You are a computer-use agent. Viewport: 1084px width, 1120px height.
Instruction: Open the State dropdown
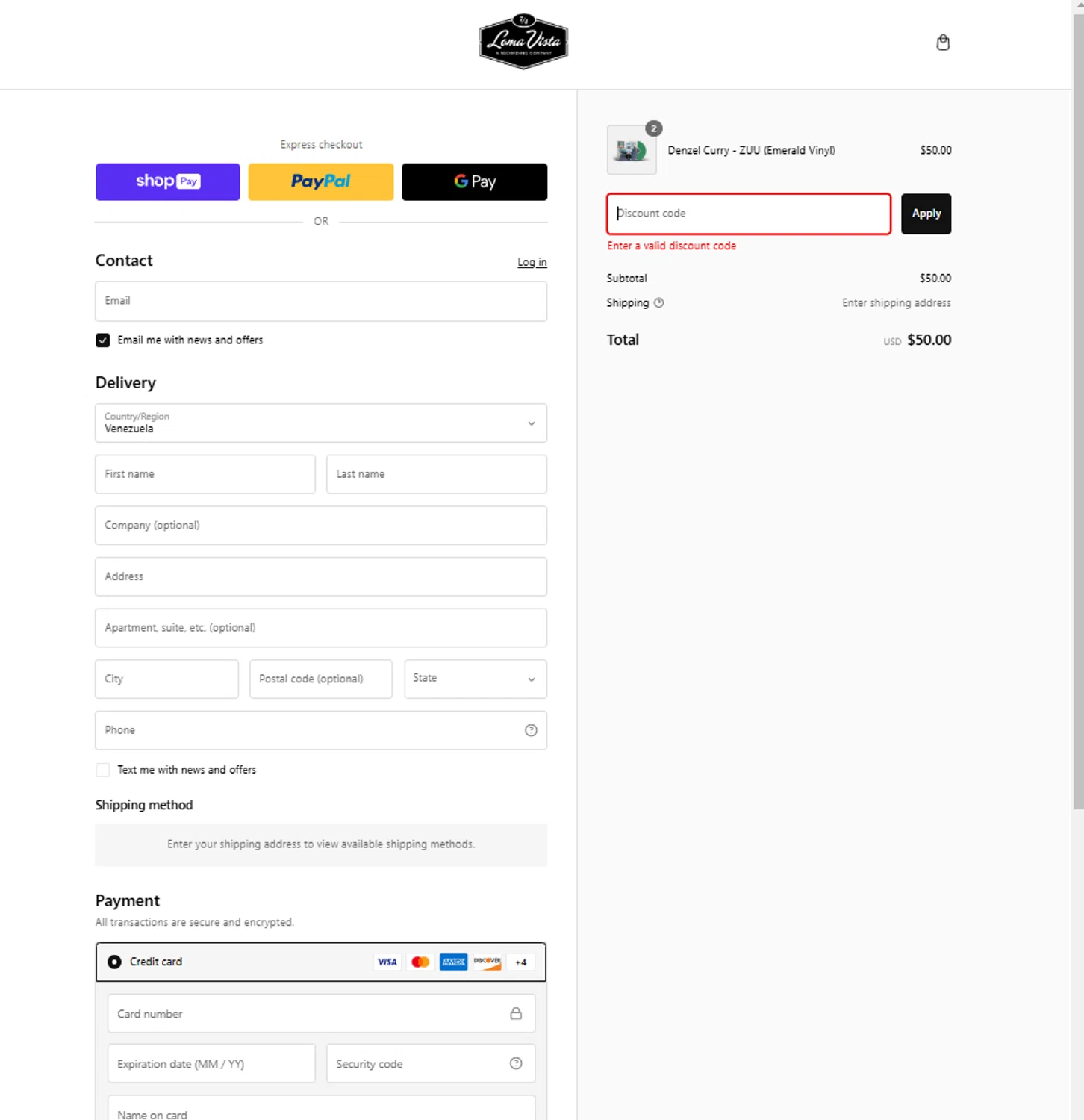pos(476,679)
